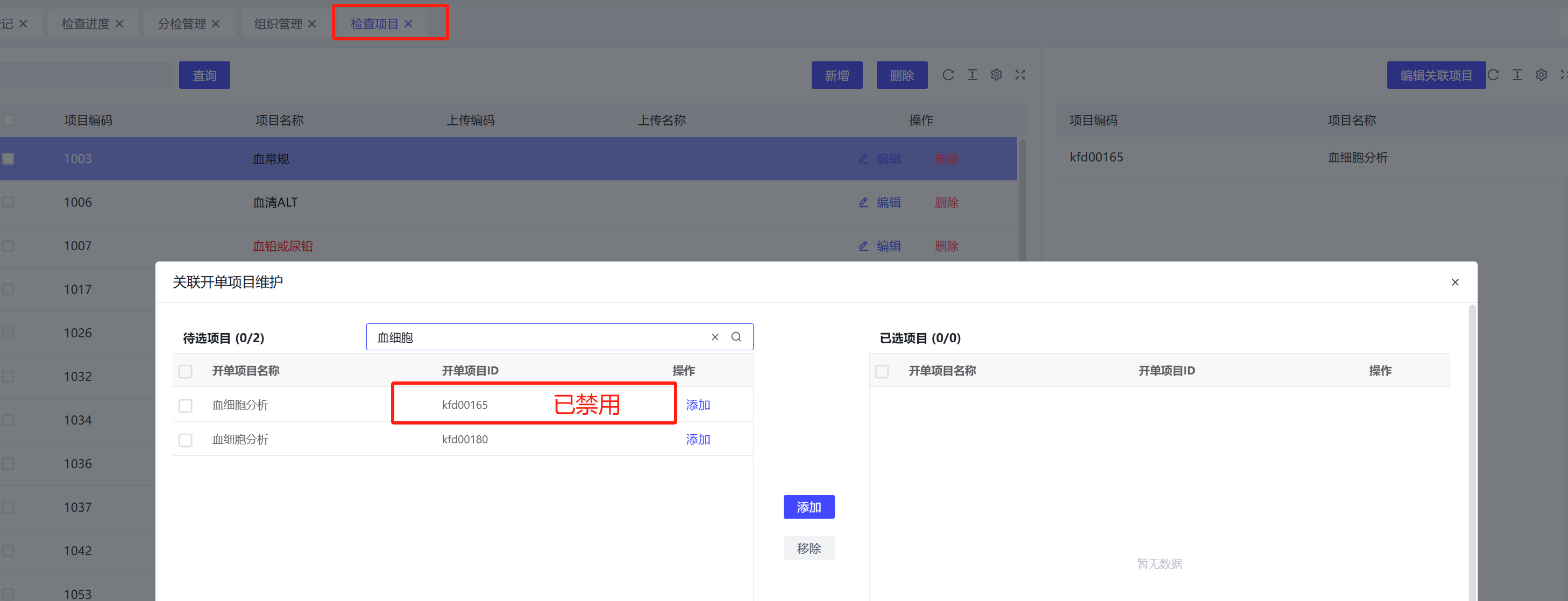This screenshot has height=601, width=1568.
Task: Click the magnifier search icon in dialog
Action: click(x=736, y=337)
